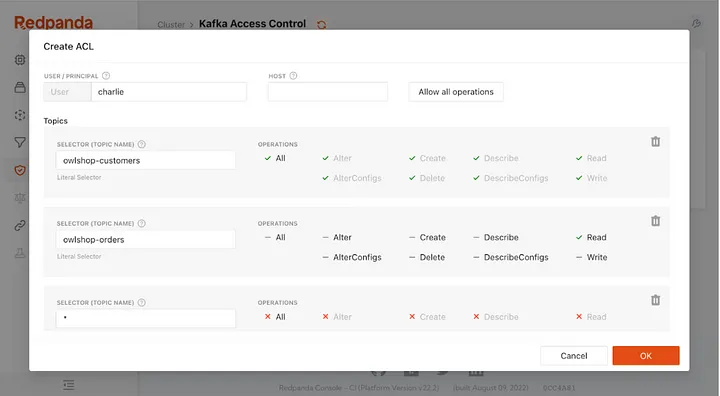The width and height of the screenshot is (720, 396).
Task: Open the Security shield icon in sidebar
Action: (x=20, y=170)
